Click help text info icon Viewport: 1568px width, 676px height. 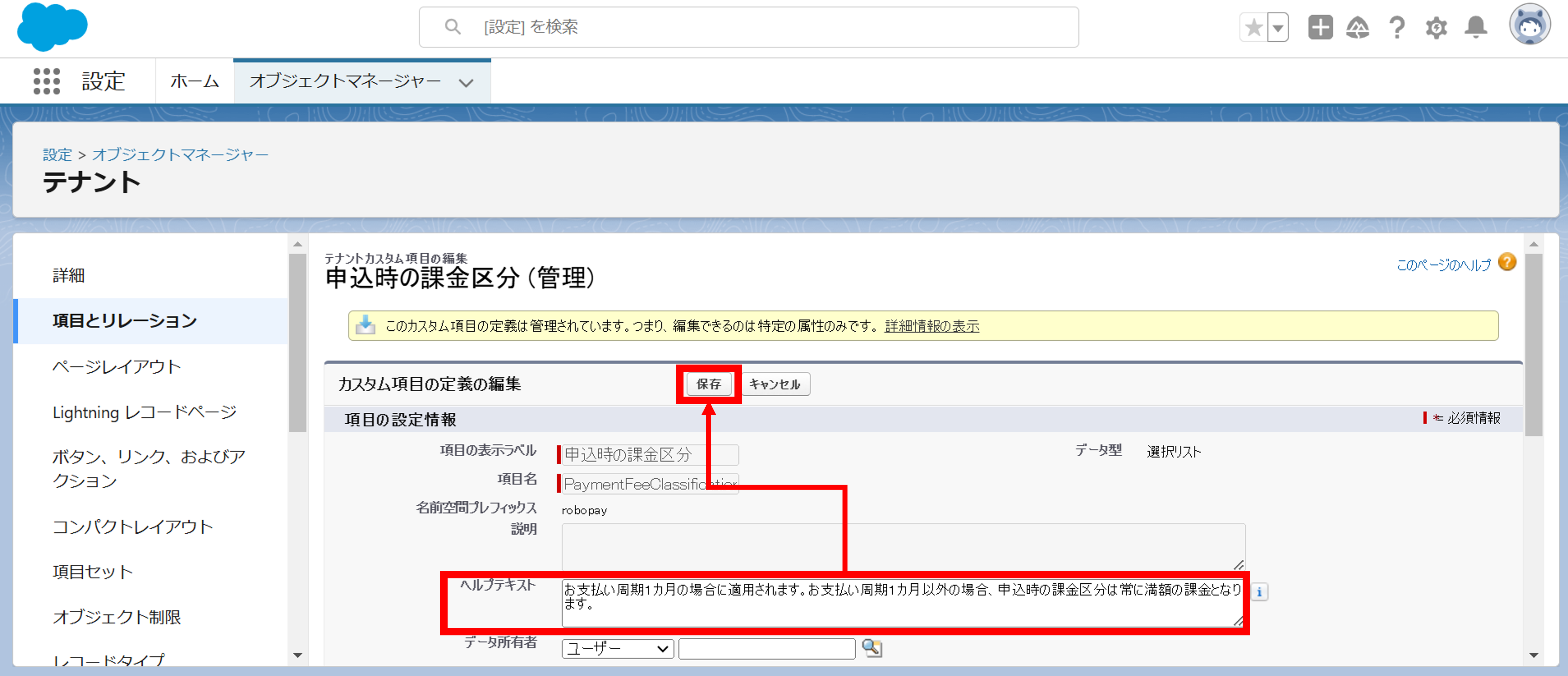pos(1259,592)
